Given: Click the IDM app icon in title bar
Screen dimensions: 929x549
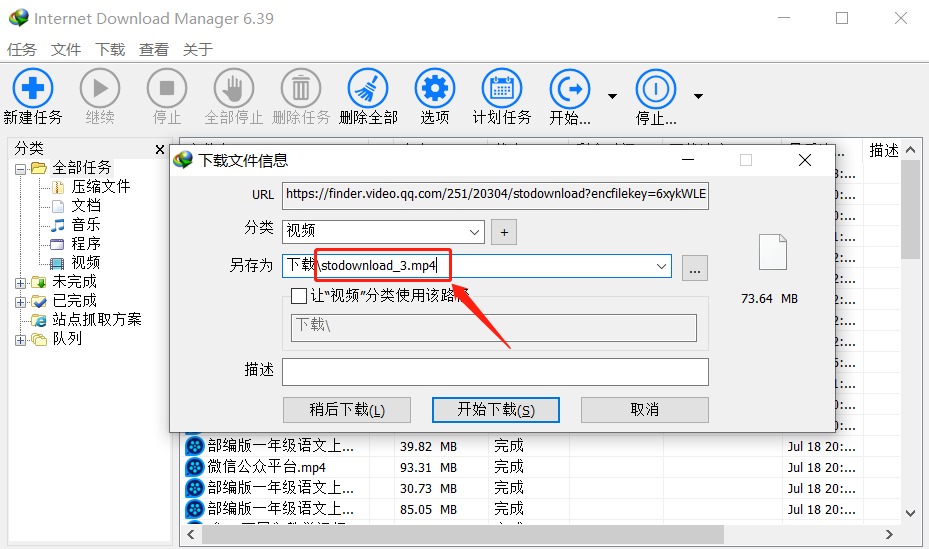Looking at the screenshot, I should pyautogui.click(x=19, y=18).
